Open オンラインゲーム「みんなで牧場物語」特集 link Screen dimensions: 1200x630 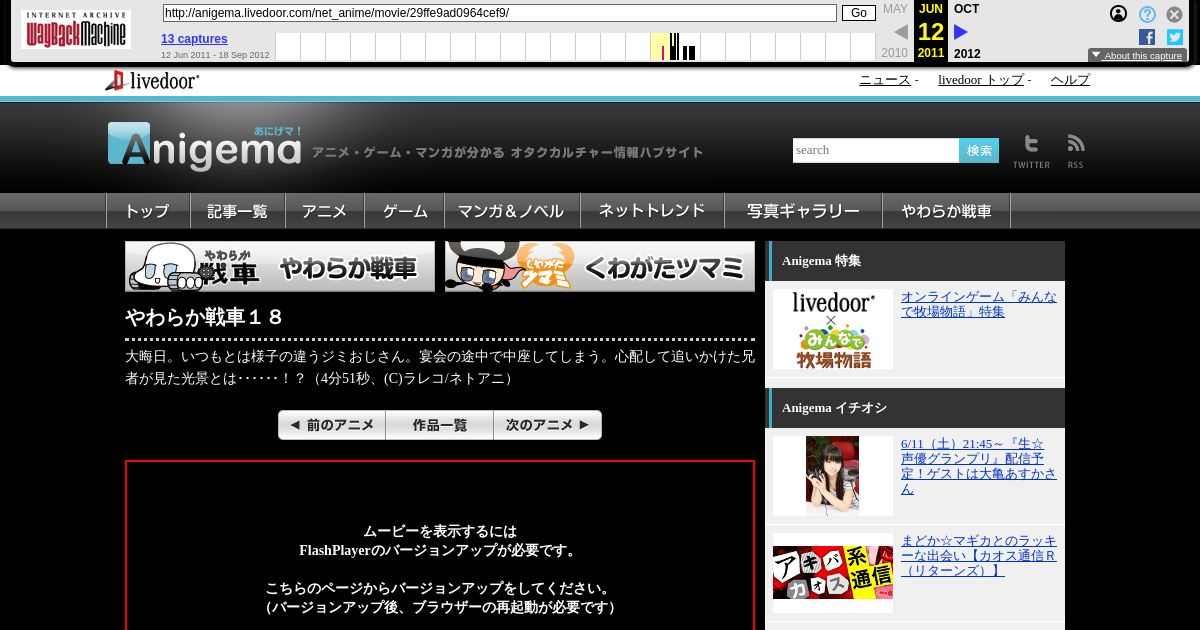tap(979, 304)
